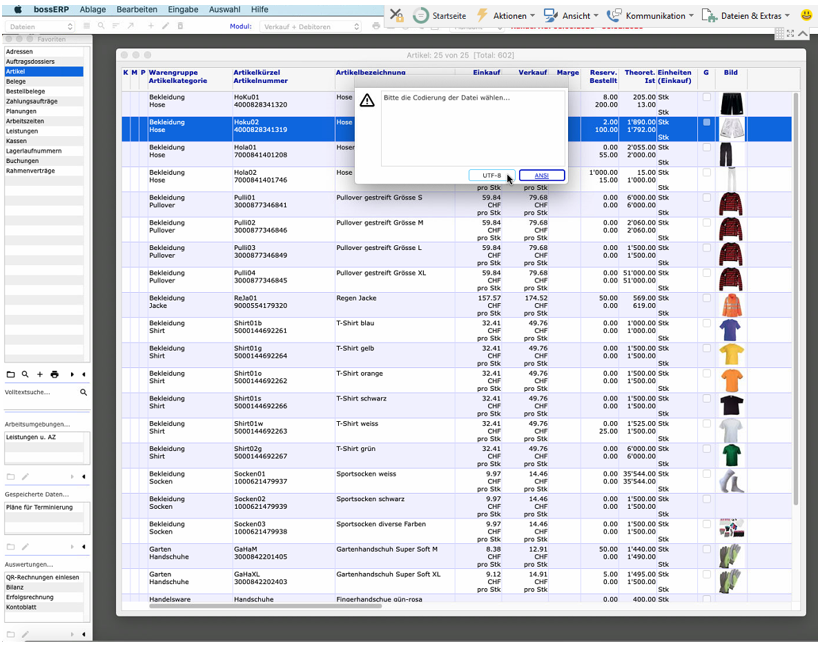Screen dimensions: 826x645
Task: Choose ANSI encoding button
Action: click(x=541, y=175)
